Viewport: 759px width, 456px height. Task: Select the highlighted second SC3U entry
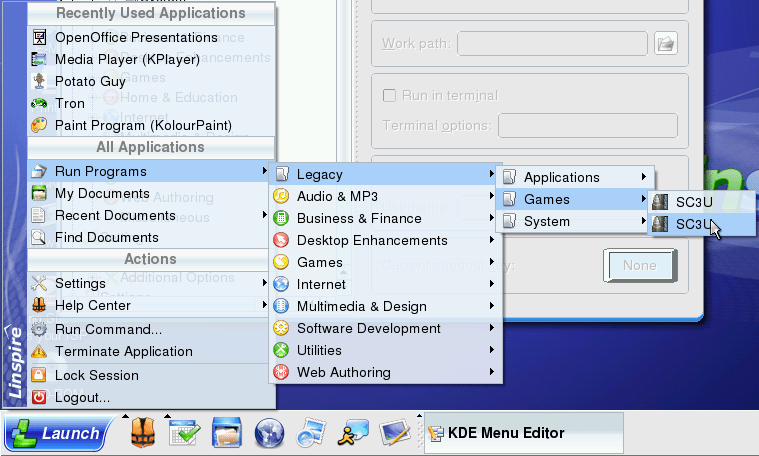(x=692, y=224)
